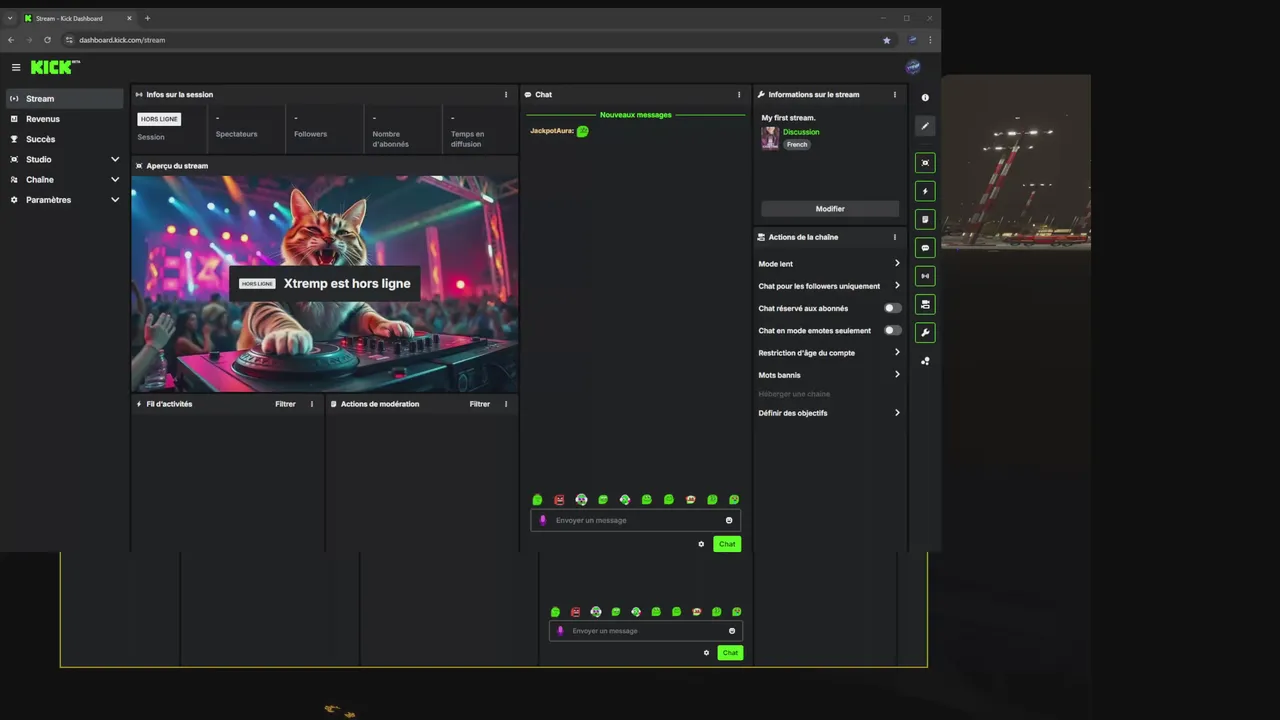Image resolution: width=1280 pixels, height=720 pixels.
Task: Open Restriction d'âge du compte options
Action: pyautogui.click(x=897, y=352)
